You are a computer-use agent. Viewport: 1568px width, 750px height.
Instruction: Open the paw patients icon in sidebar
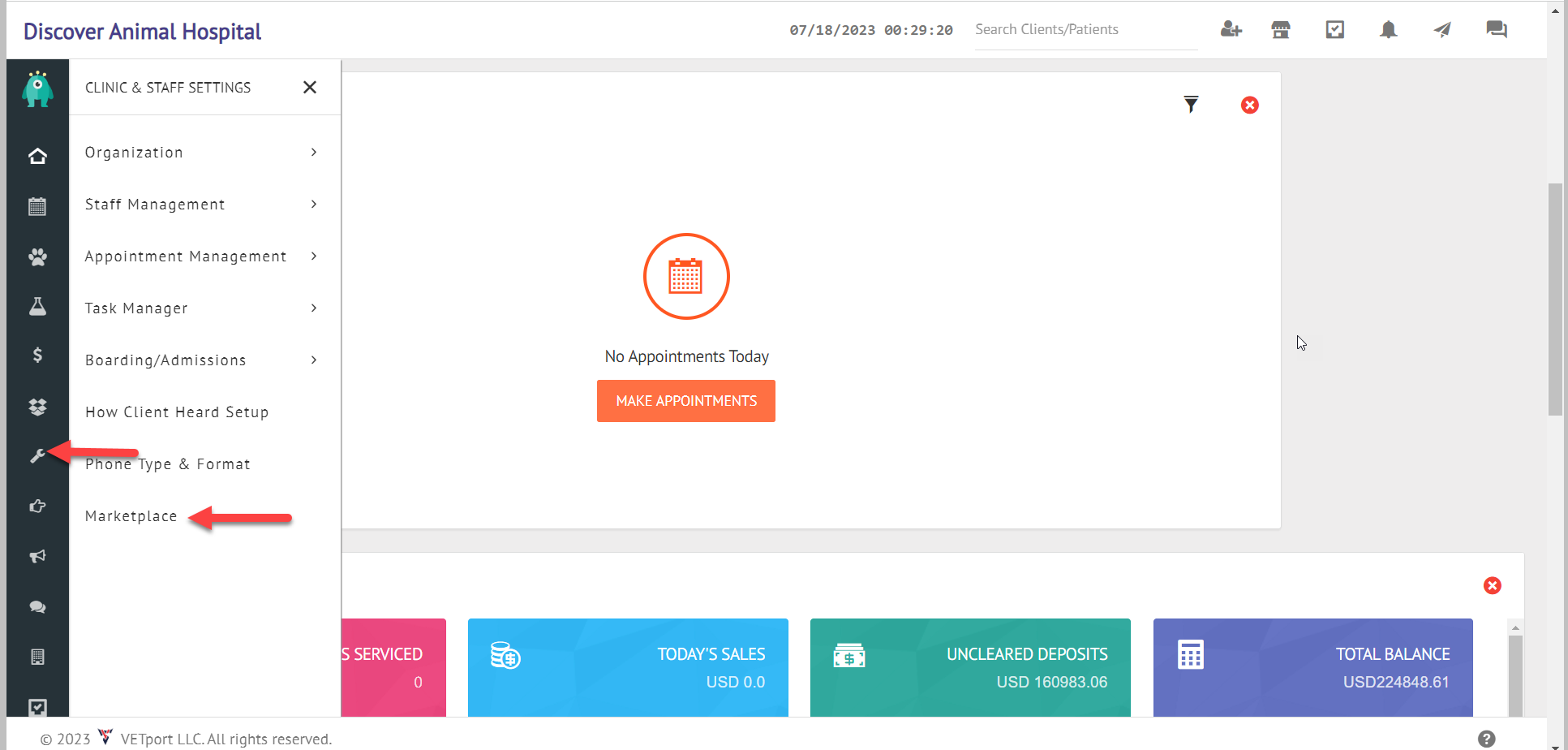[x=37, y=257]
